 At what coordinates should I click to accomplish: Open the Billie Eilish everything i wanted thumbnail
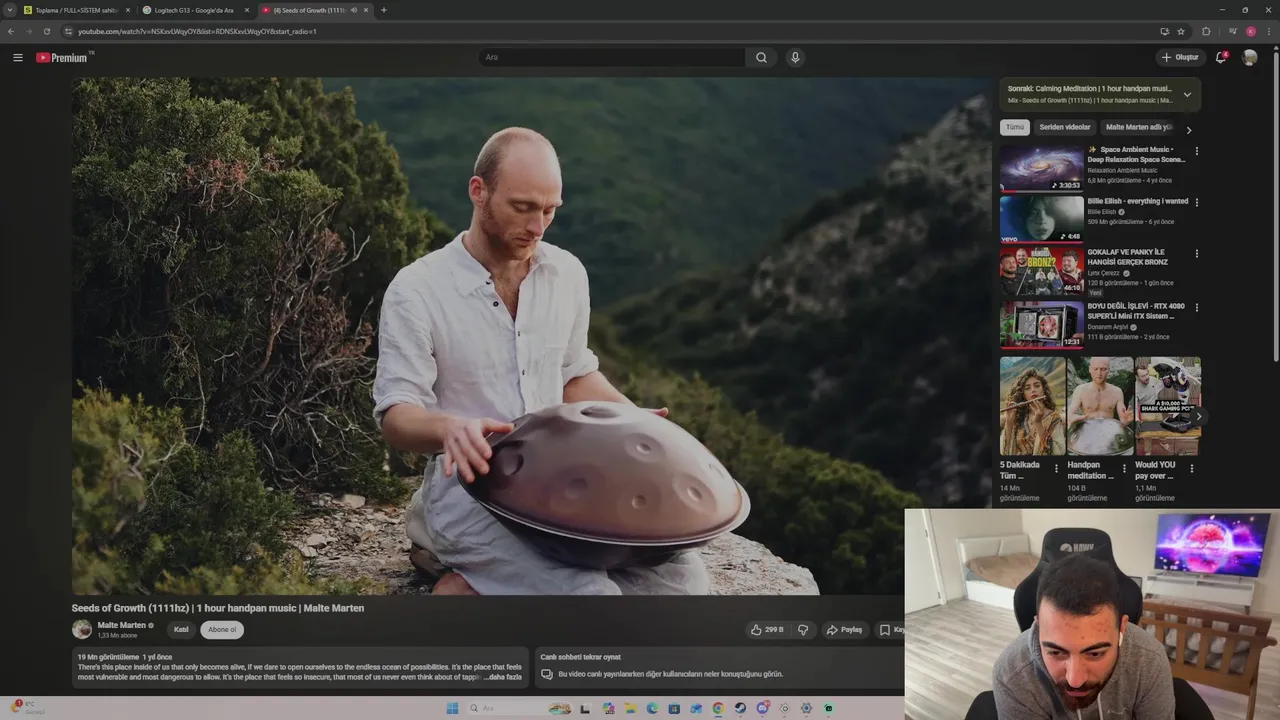pyautogui.click(x=1041, y=220)
